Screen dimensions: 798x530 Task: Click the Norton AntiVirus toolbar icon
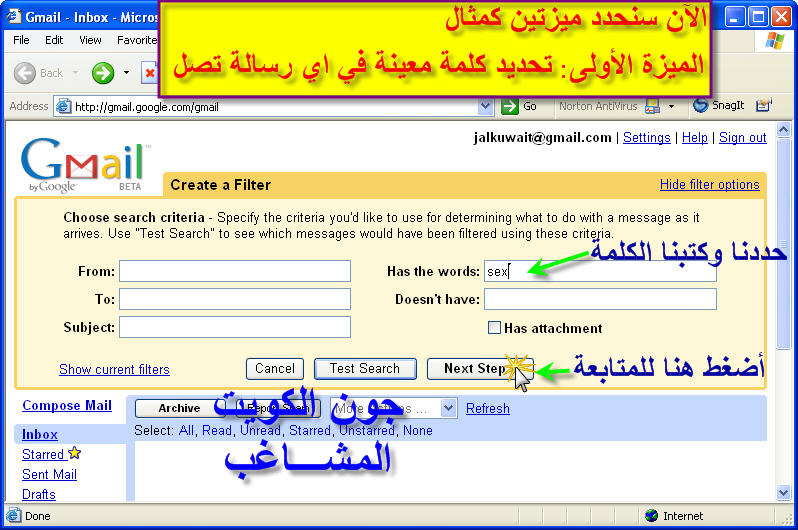click(x=652, y=106)
